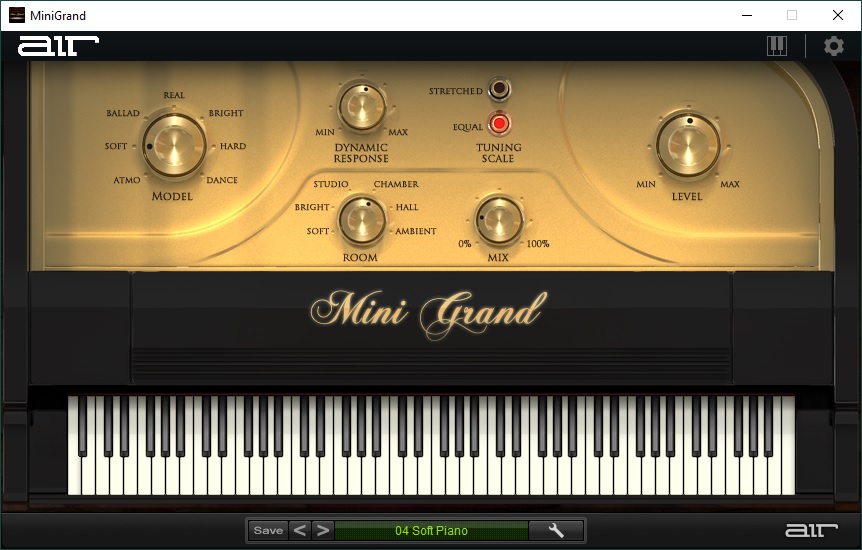Play the lowest white piano key
This screenshot has width=862, height=550.
click(74, 476)
